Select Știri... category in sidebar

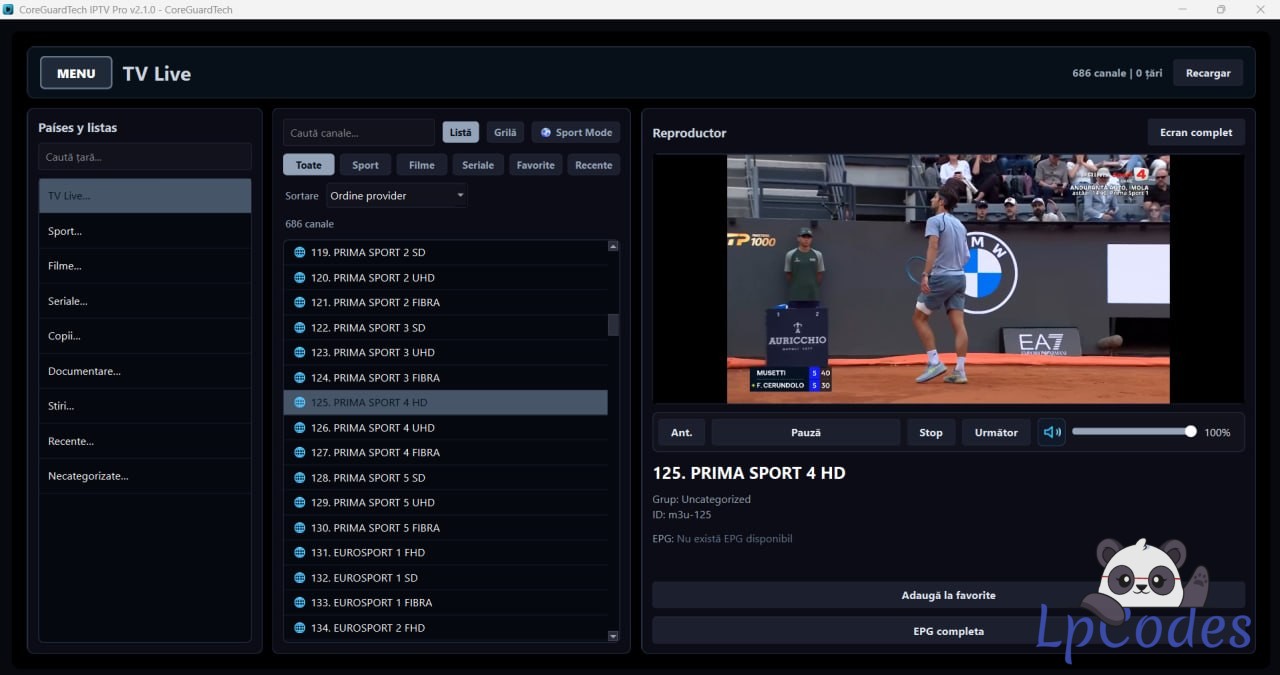pyautogui.click(x=145, y=406)
